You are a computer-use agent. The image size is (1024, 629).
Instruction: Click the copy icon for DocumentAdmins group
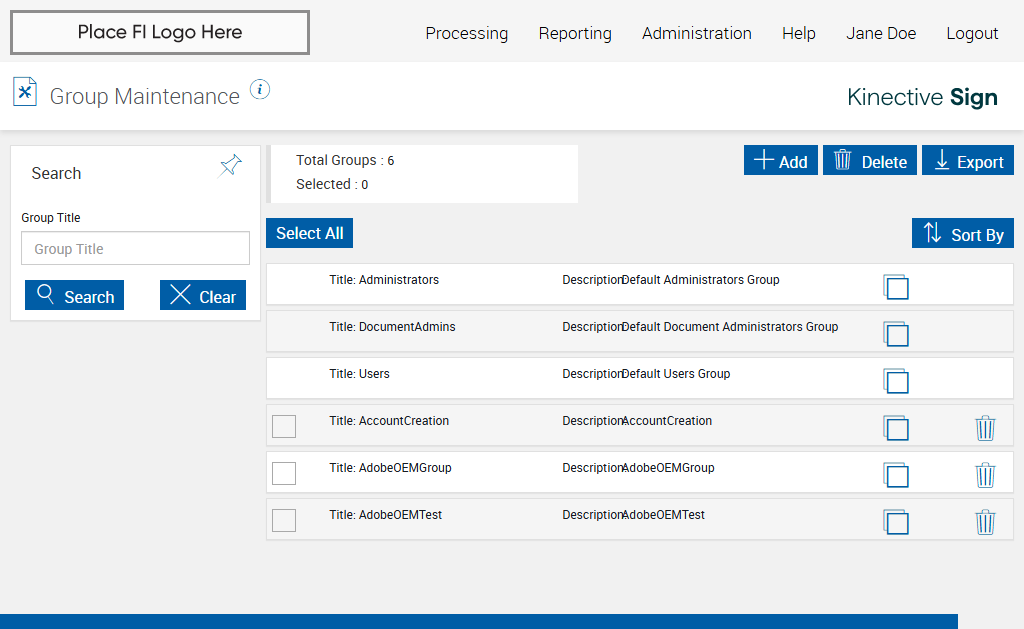[896, 334]
